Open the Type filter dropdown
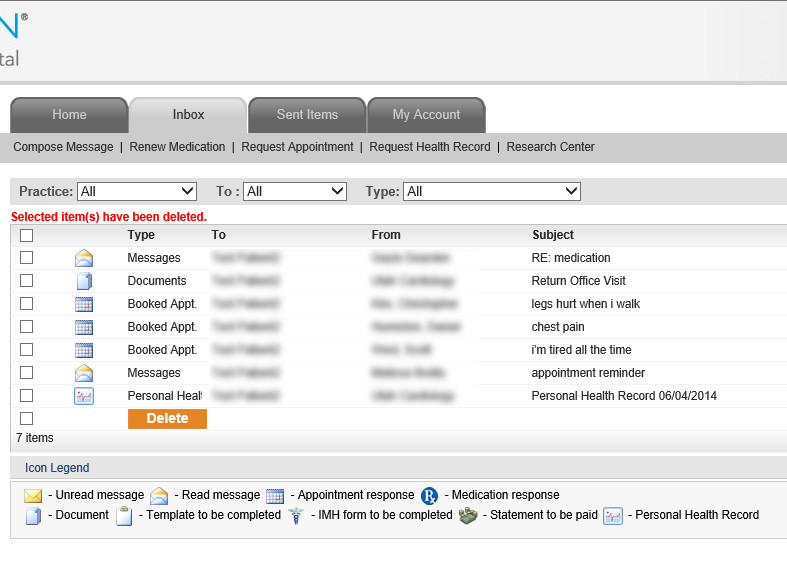Screen dimensions: 787x566 (x=492, y=191)
